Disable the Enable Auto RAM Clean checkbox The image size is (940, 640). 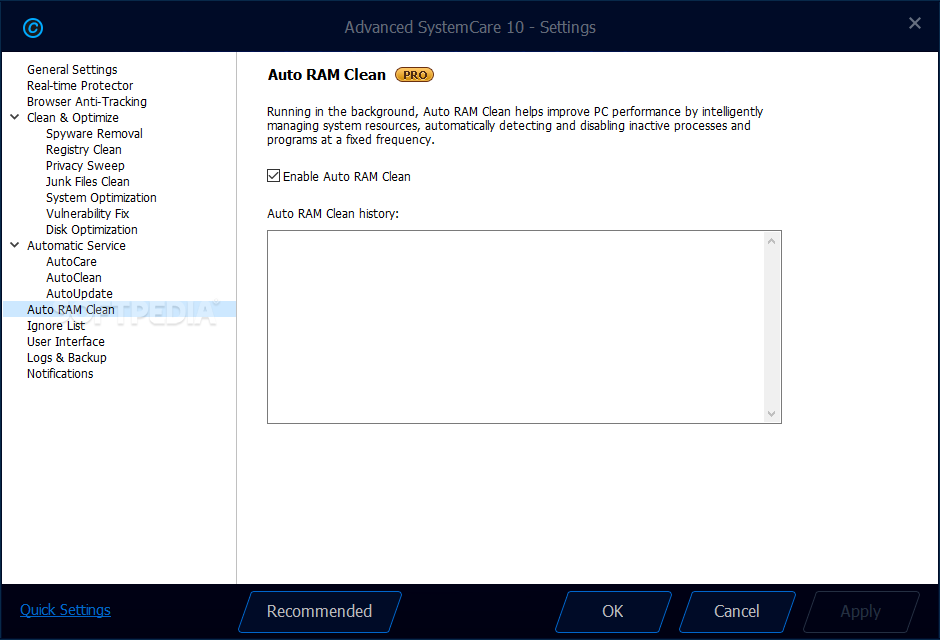pos(273,176)
